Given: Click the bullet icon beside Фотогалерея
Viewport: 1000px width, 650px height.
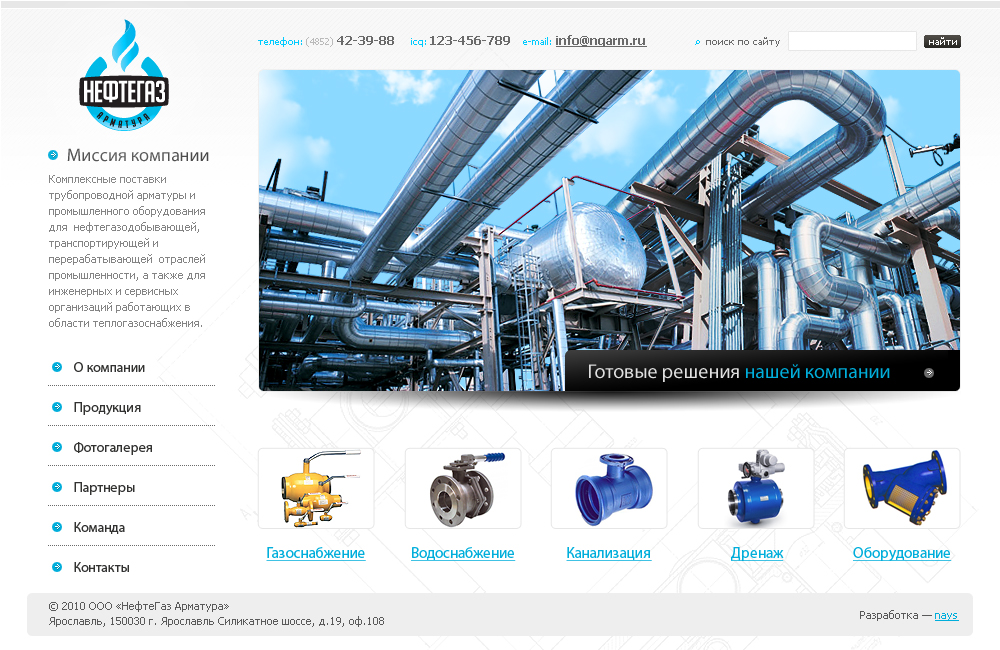Looking at the screenshot, I should (x=57, y=447).
